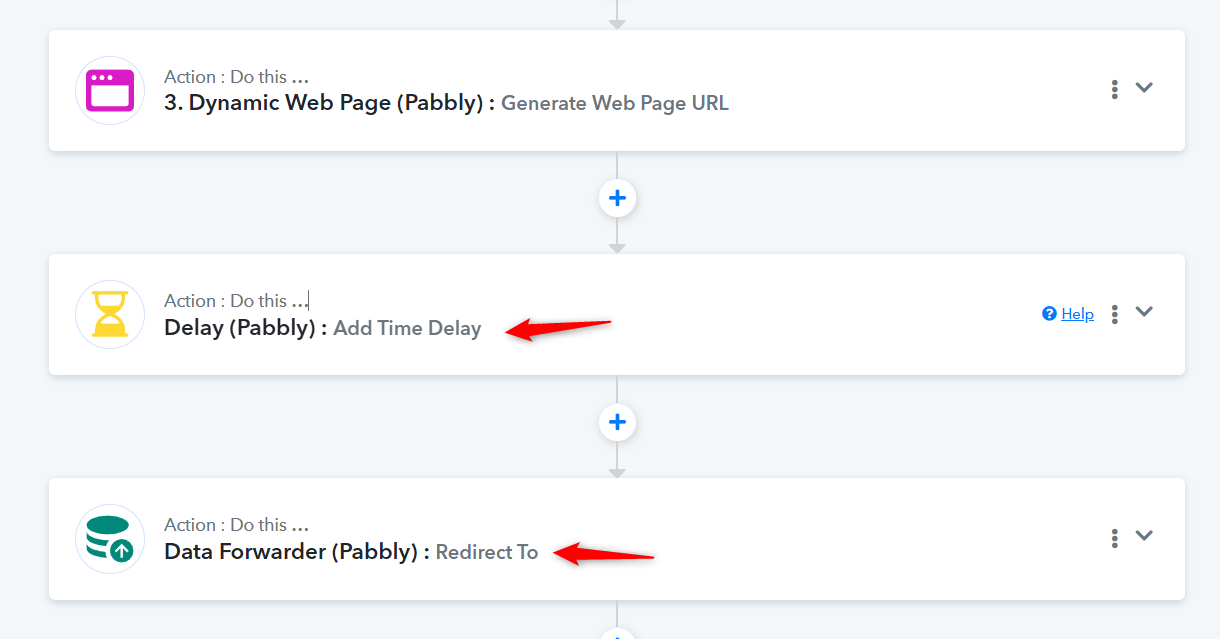Click the '3. Dynamic Web Page (Pabbly)' title

329,103
